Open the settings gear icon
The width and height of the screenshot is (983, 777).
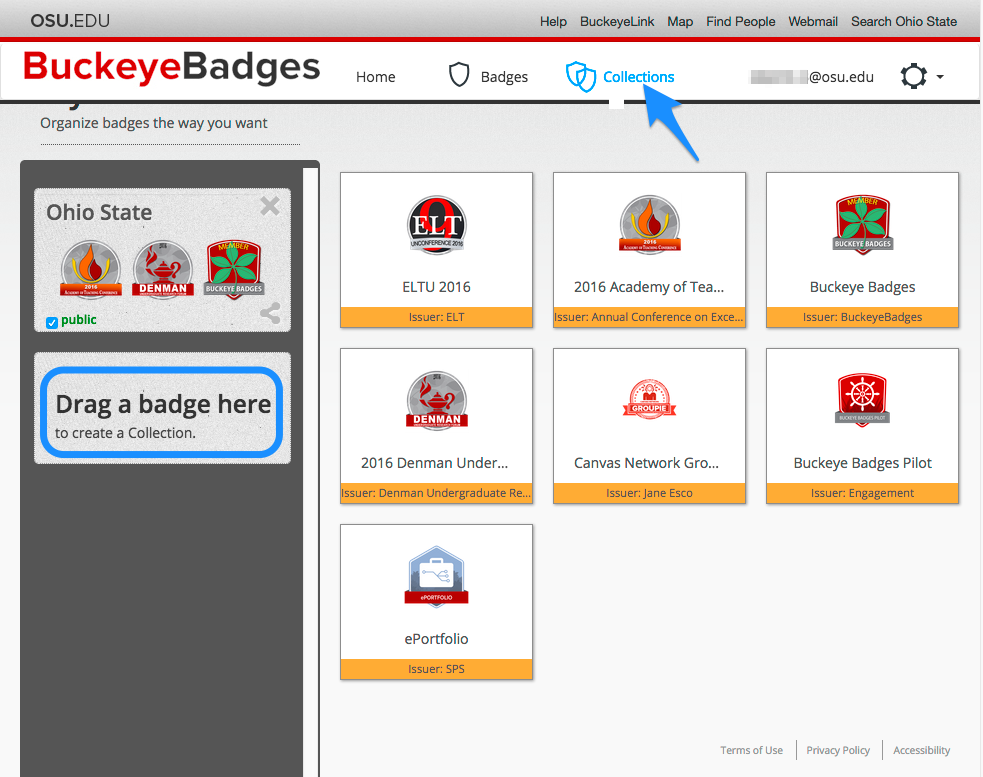coord(913,76)
